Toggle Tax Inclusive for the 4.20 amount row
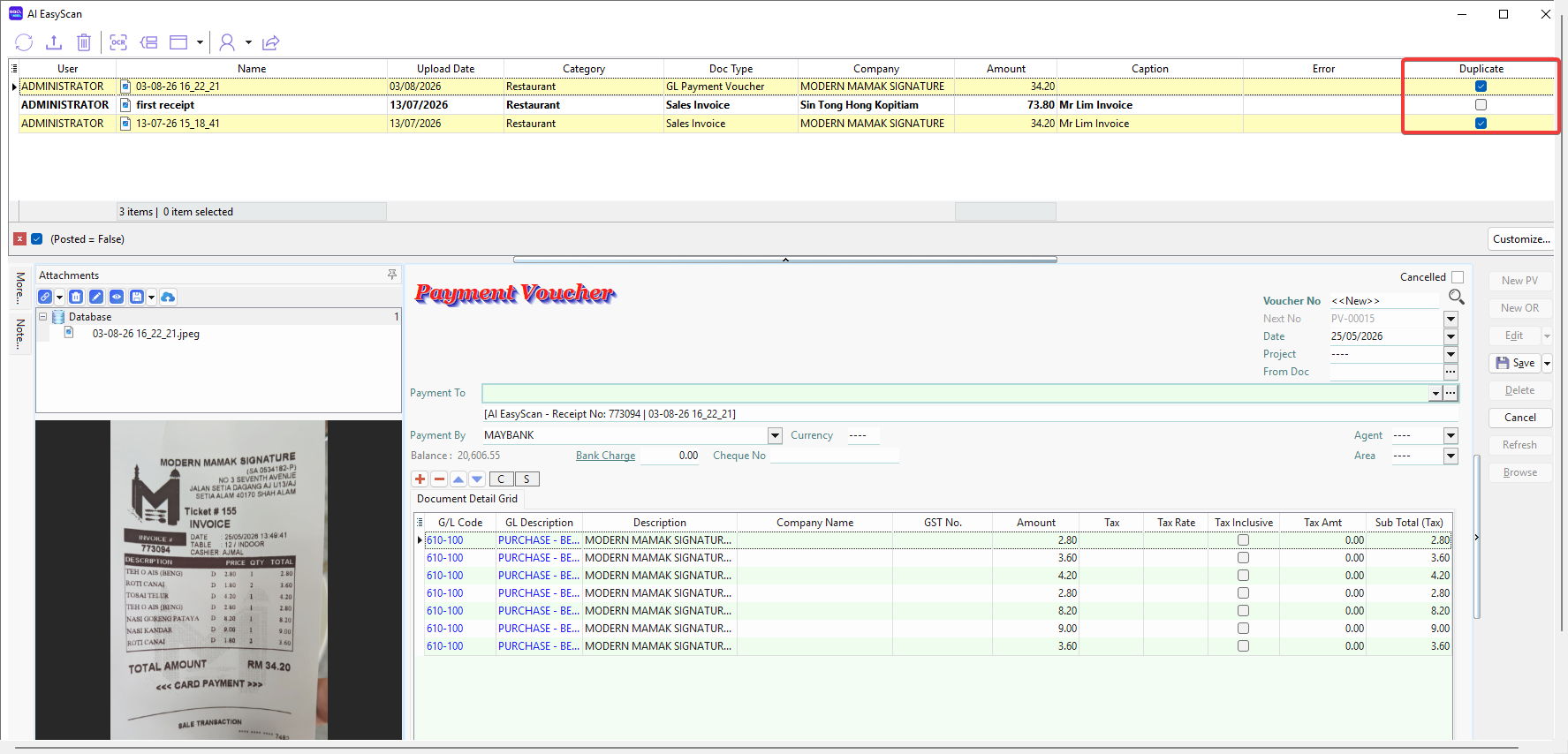Viewport: 1568px width, 754px height. (1243, 576)
